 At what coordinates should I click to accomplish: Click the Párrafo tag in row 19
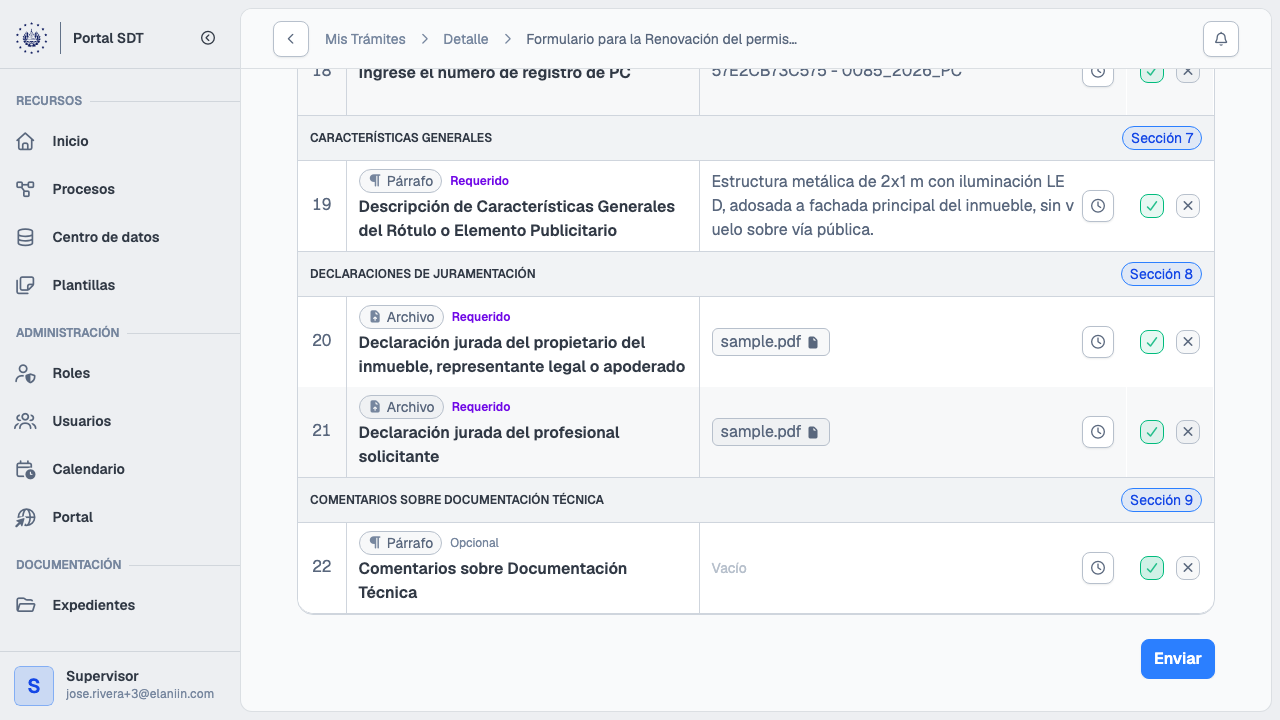tap(401, 181)
